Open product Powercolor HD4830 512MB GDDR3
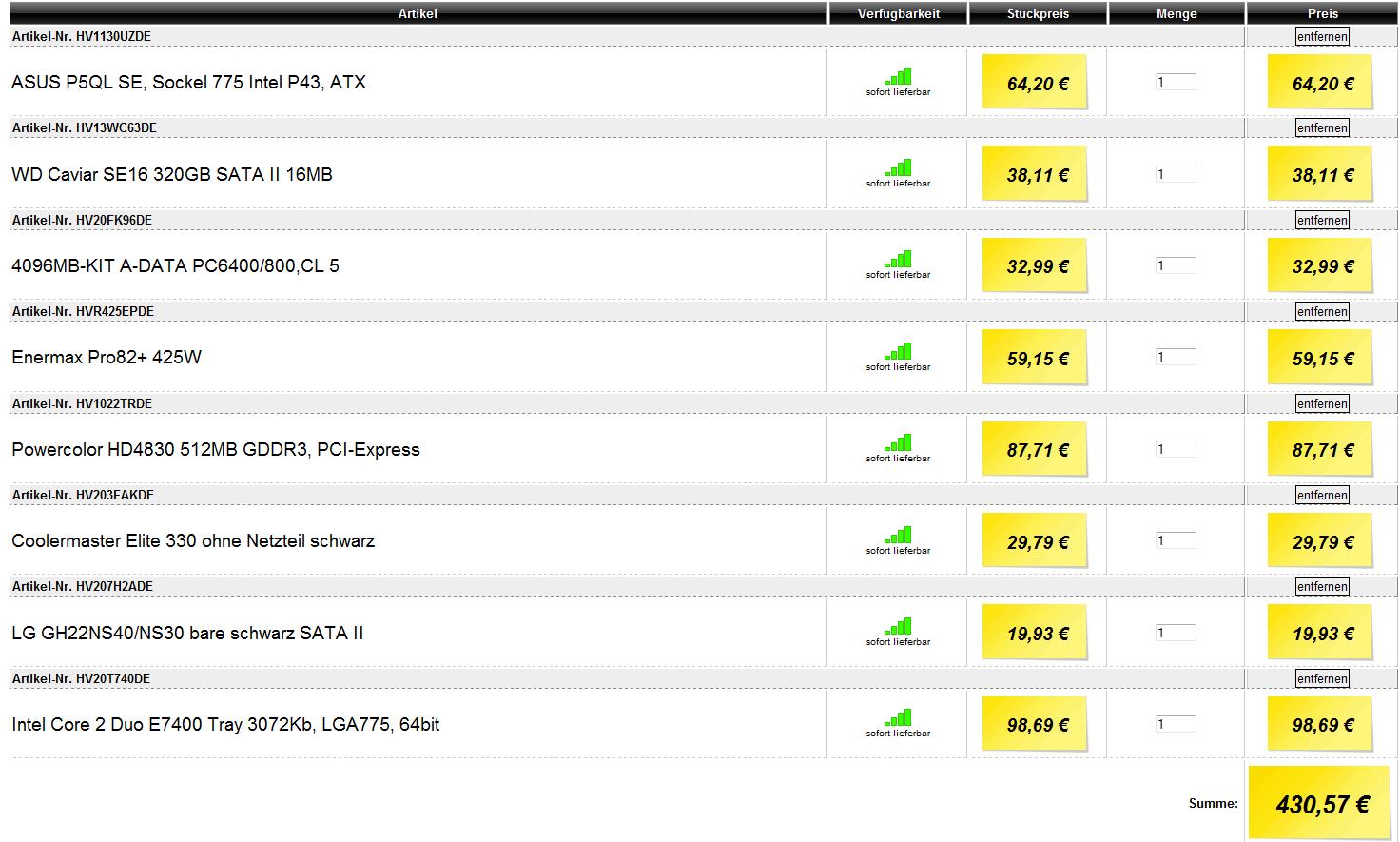Screen dimensions: 1400x842 point(216,449)
